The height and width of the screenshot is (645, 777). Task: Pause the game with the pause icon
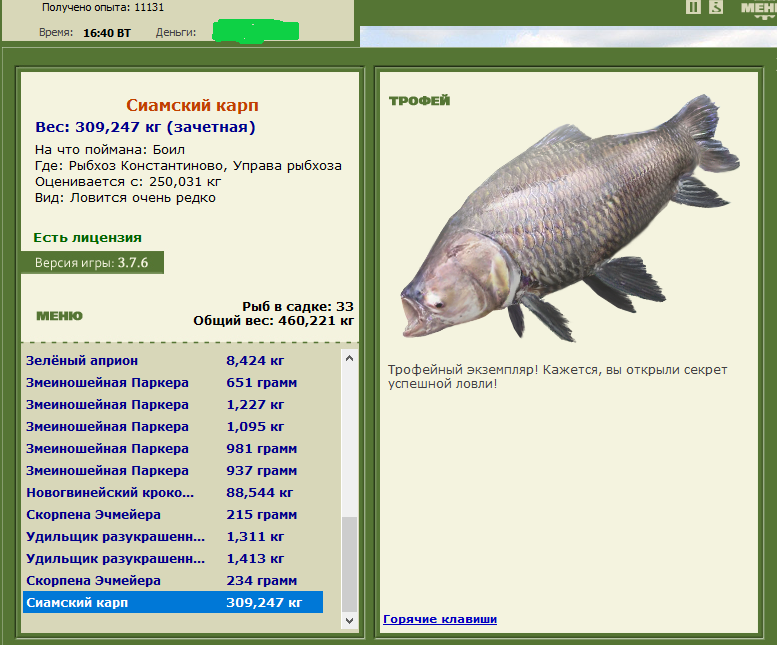pos(693,7)
